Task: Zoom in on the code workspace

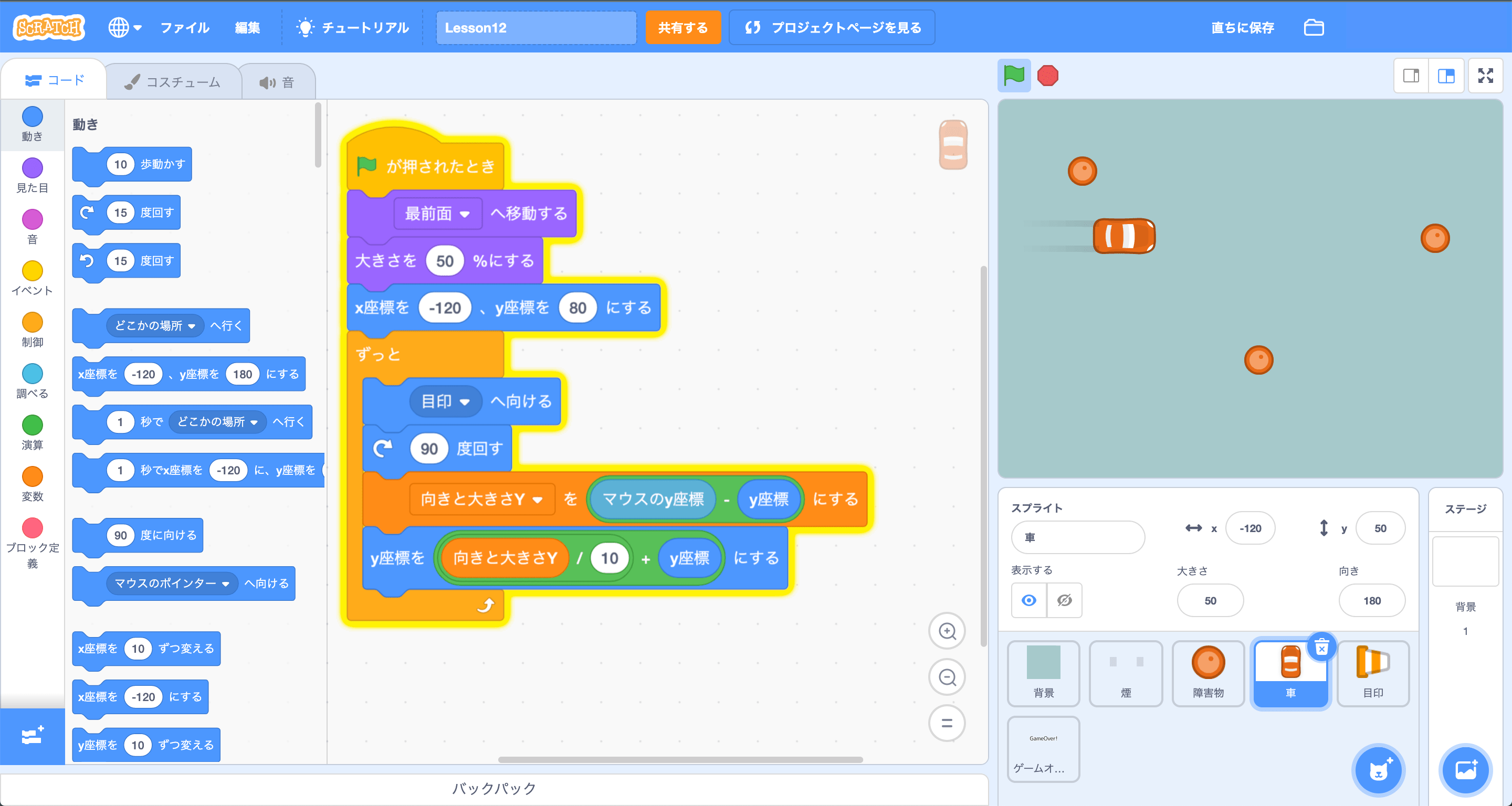Action: click(x=947, y=631)
